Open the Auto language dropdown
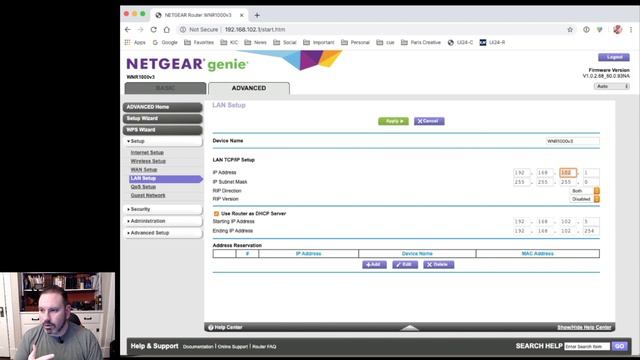 point(611,87)
